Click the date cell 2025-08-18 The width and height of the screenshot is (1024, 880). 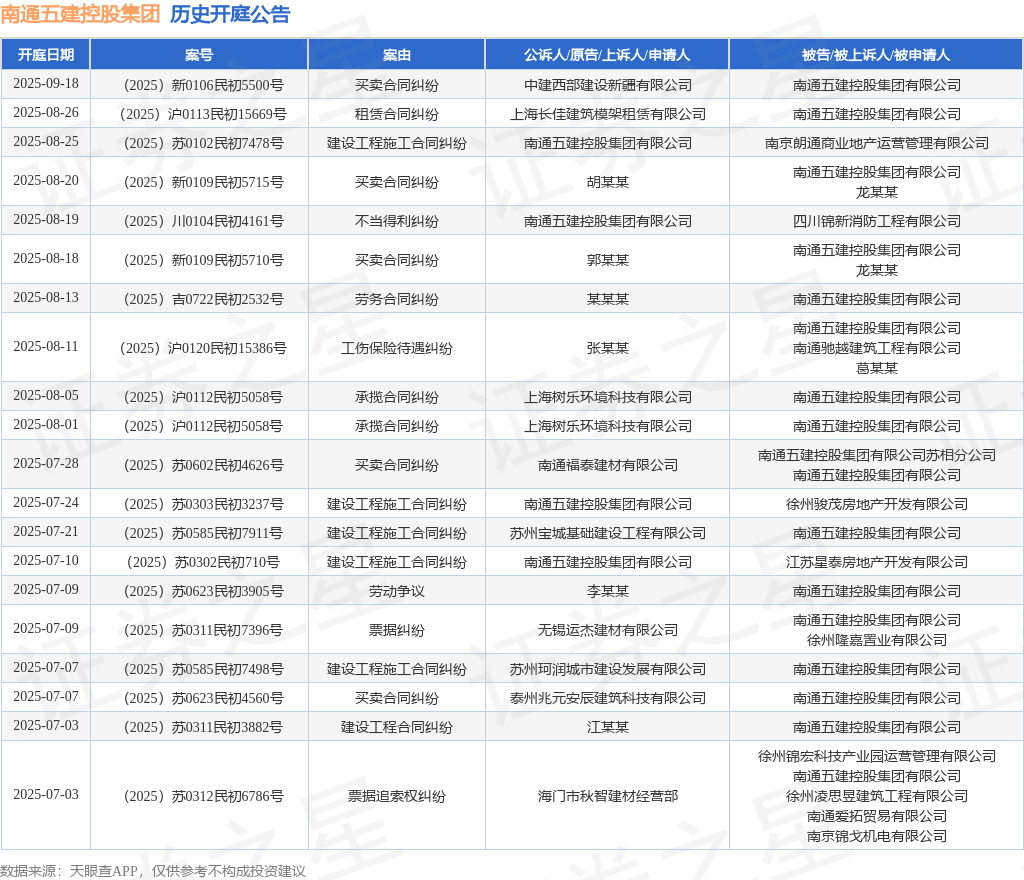tap(46, 259)
